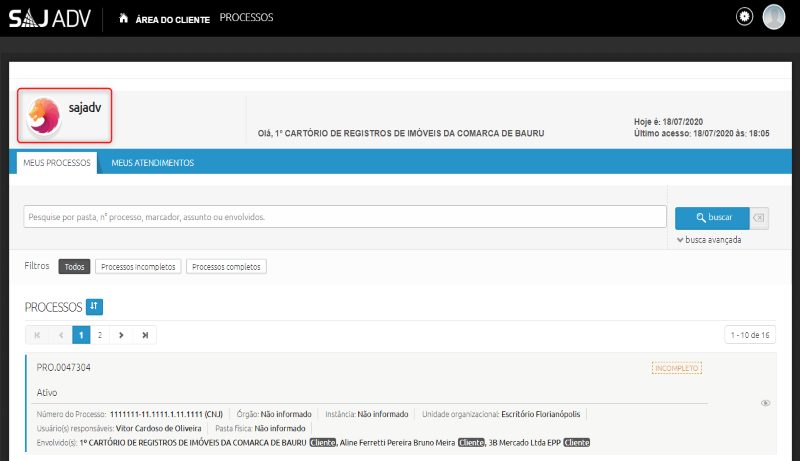Click the sort icon beside PROCESSOS
The height and width of the screenshot is (461, 800).
(x=94, y=306)
